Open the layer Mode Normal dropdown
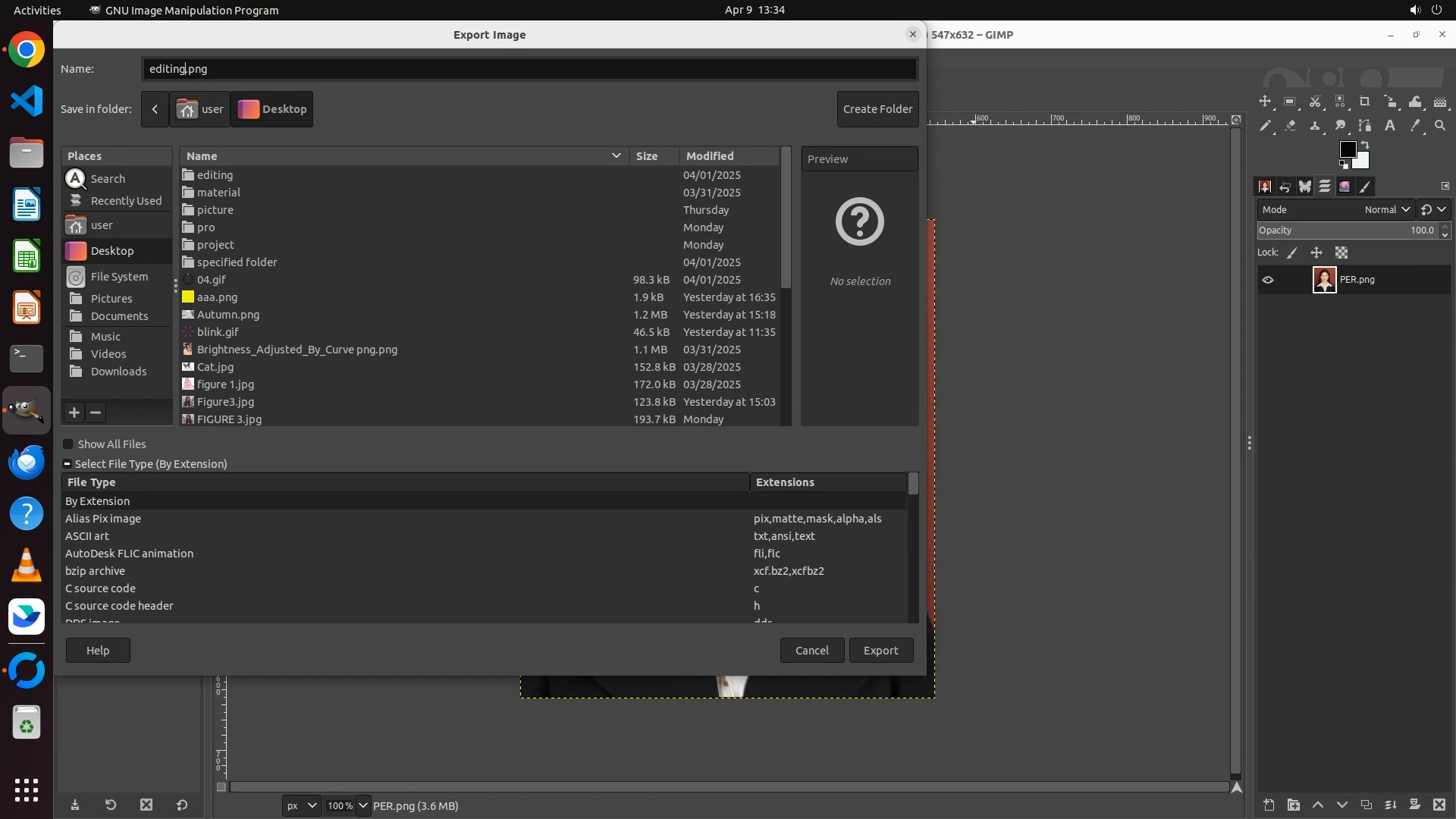Viewport: 1456px width, 819px height. point(1386,210)
